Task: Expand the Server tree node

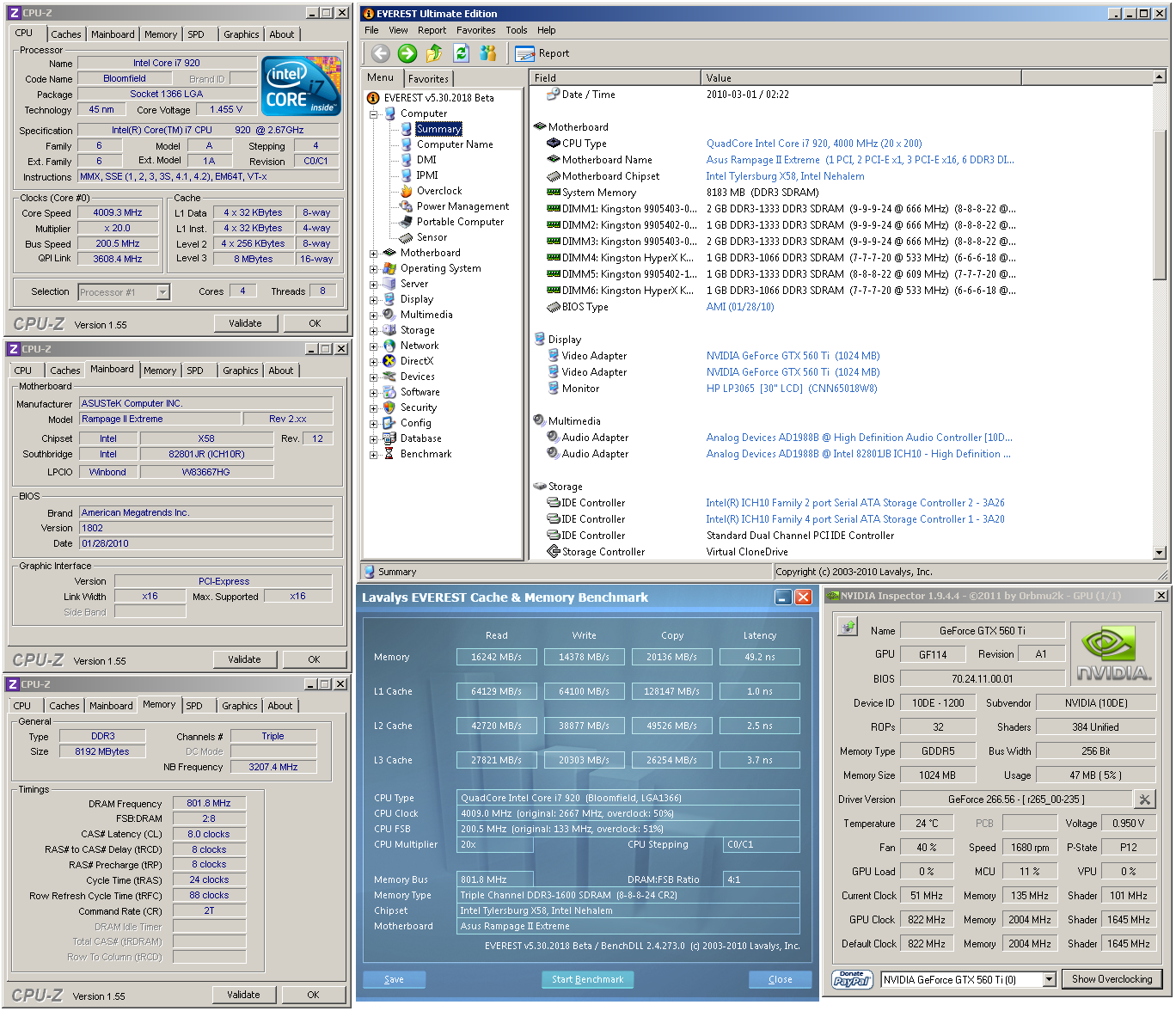Action: click(374, 285)
